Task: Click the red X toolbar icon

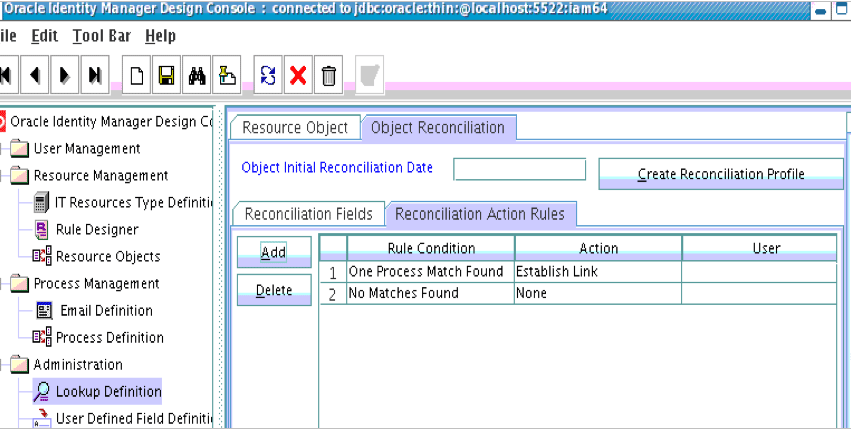Action: click(x=298, y=75)
